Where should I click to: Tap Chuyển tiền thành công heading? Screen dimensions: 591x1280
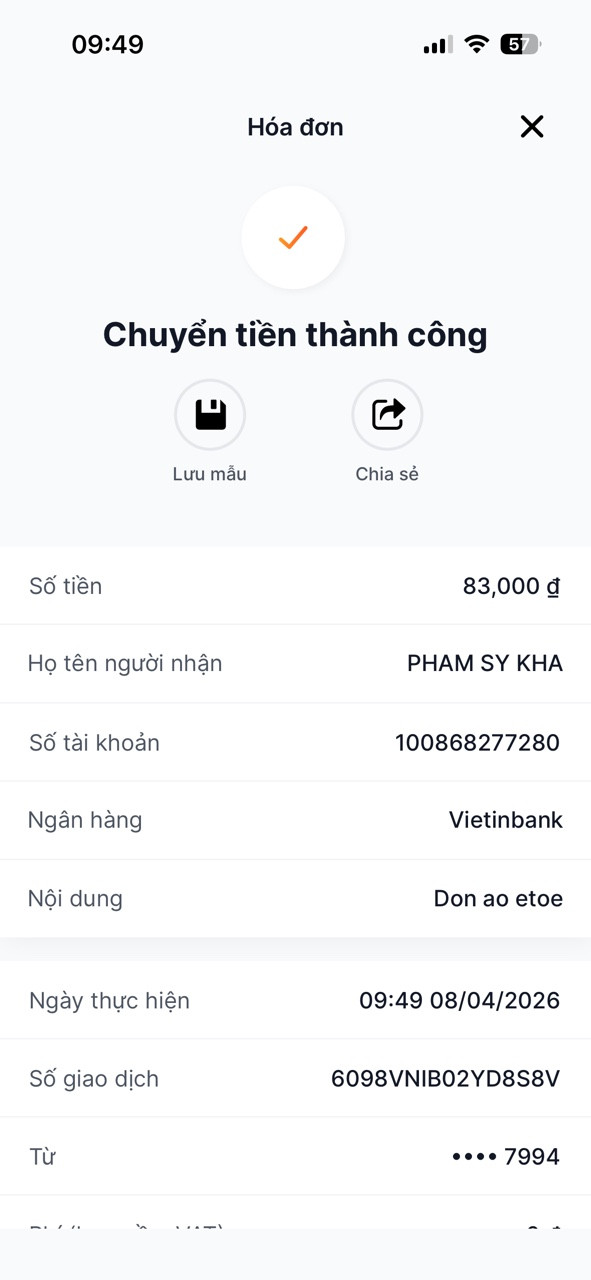click(x=295, y=335)
